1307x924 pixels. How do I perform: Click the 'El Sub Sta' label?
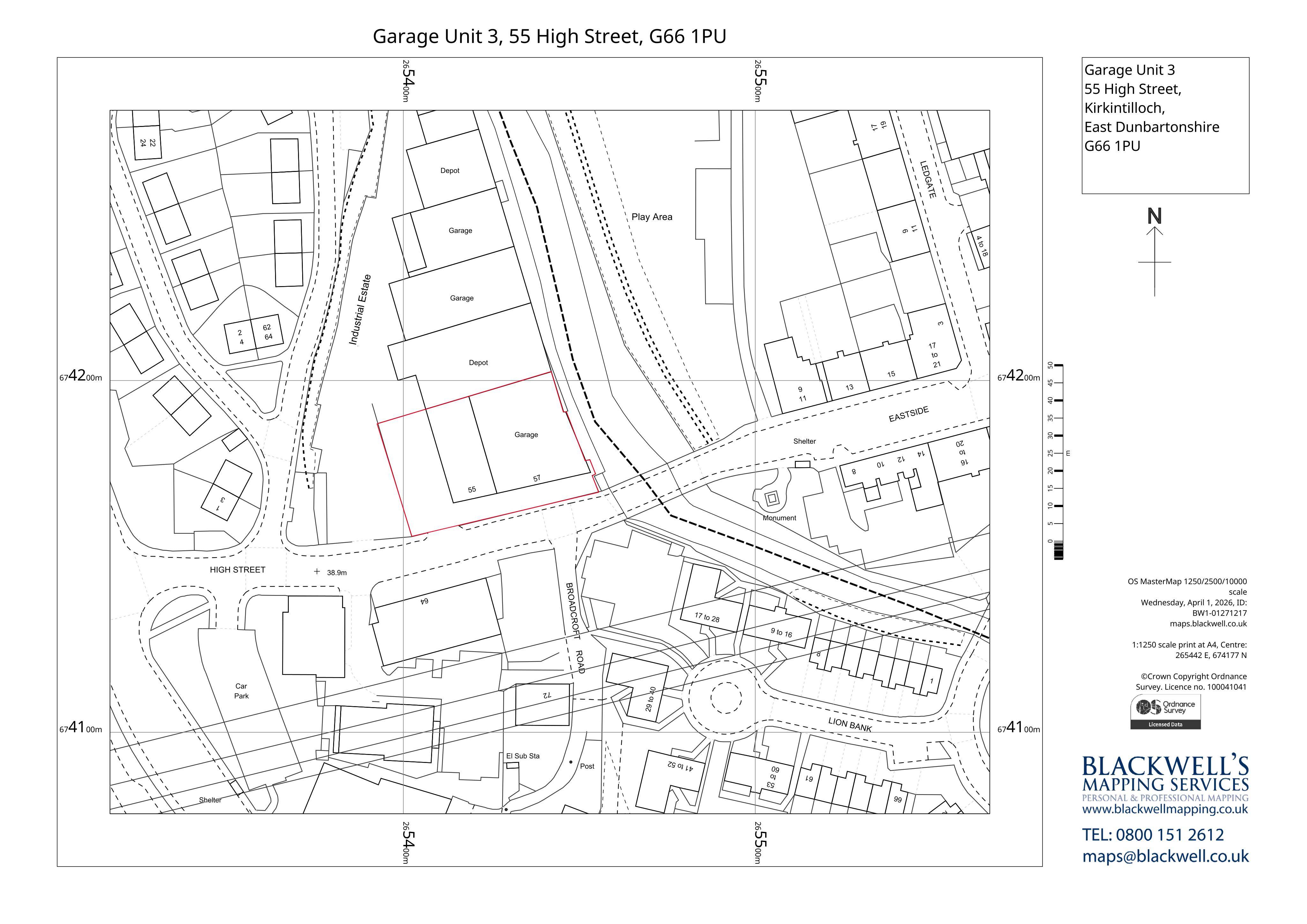tap(523, 756)
